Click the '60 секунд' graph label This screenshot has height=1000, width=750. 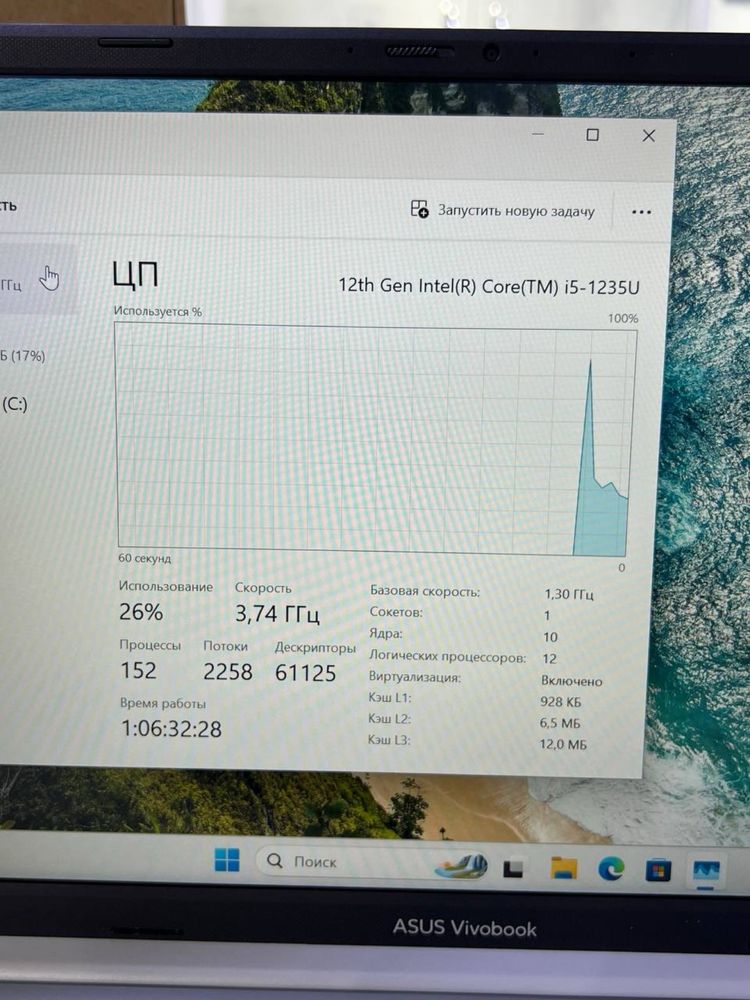pyautogui.click(x=144, y=558)
